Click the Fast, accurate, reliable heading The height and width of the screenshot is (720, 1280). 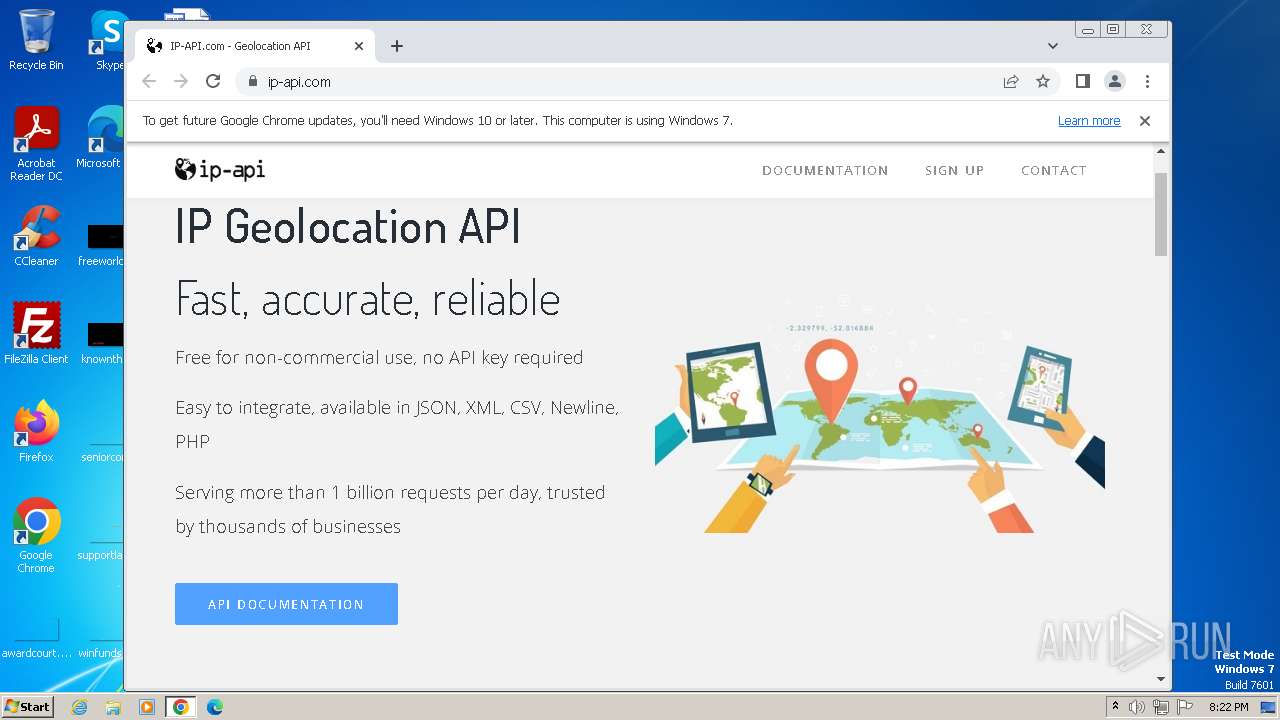[x=368, y=298]
